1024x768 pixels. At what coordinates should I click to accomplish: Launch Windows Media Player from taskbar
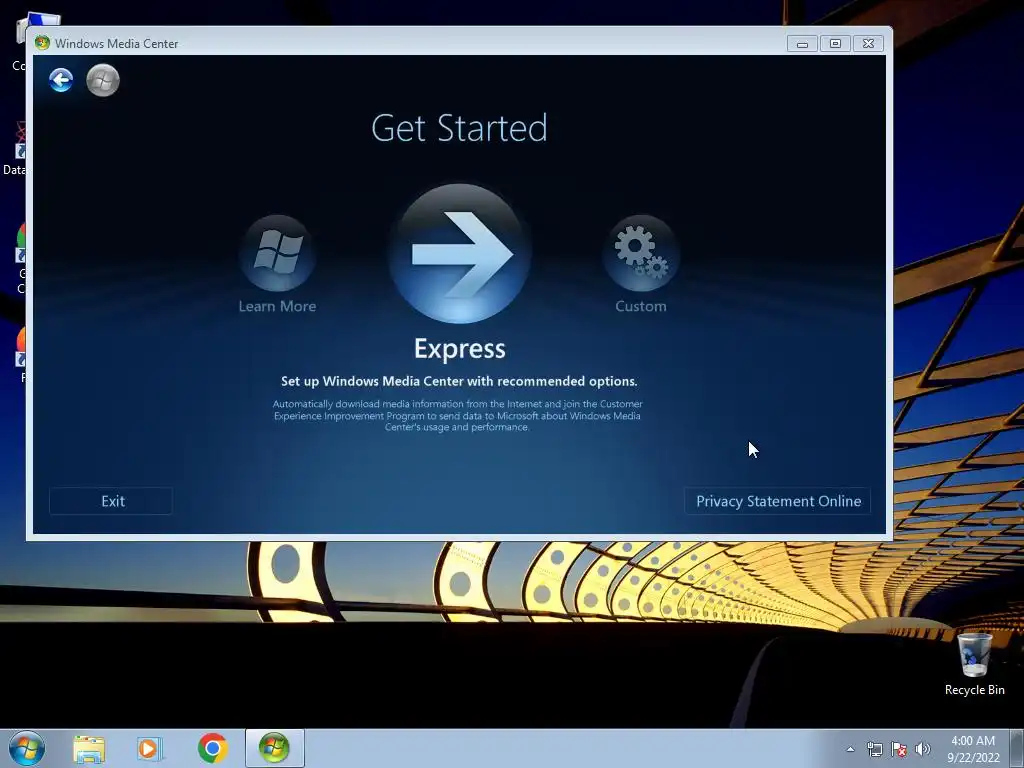(x=150, y=749)
